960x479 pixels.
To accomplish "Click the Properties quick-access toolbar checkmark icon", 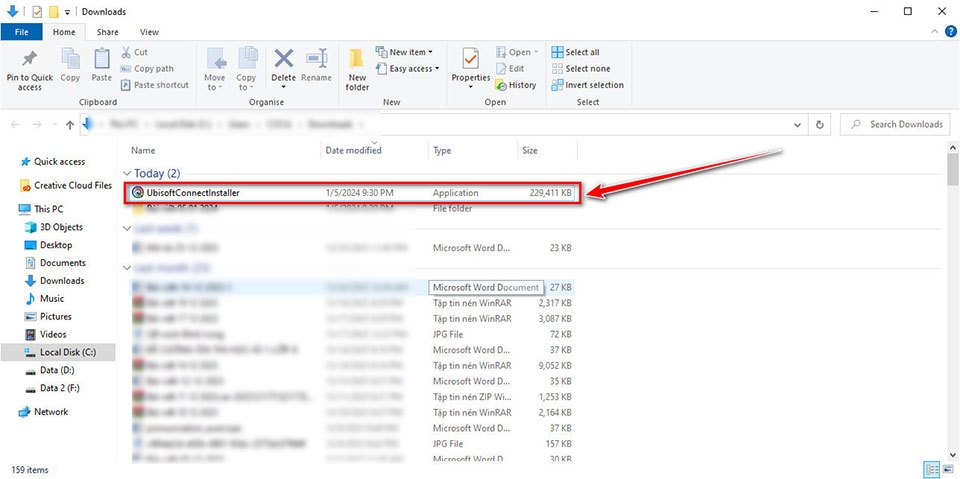I will pos(37,12).
